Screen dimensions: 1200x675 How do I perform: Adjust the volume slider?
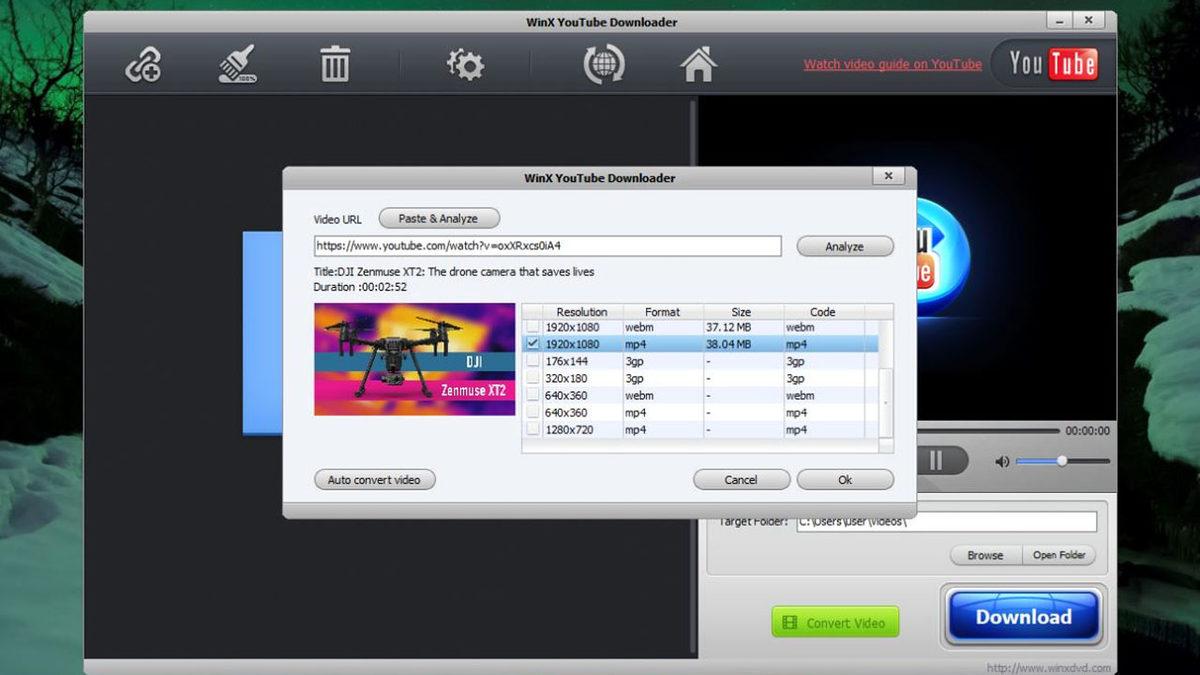(1060, 461)
